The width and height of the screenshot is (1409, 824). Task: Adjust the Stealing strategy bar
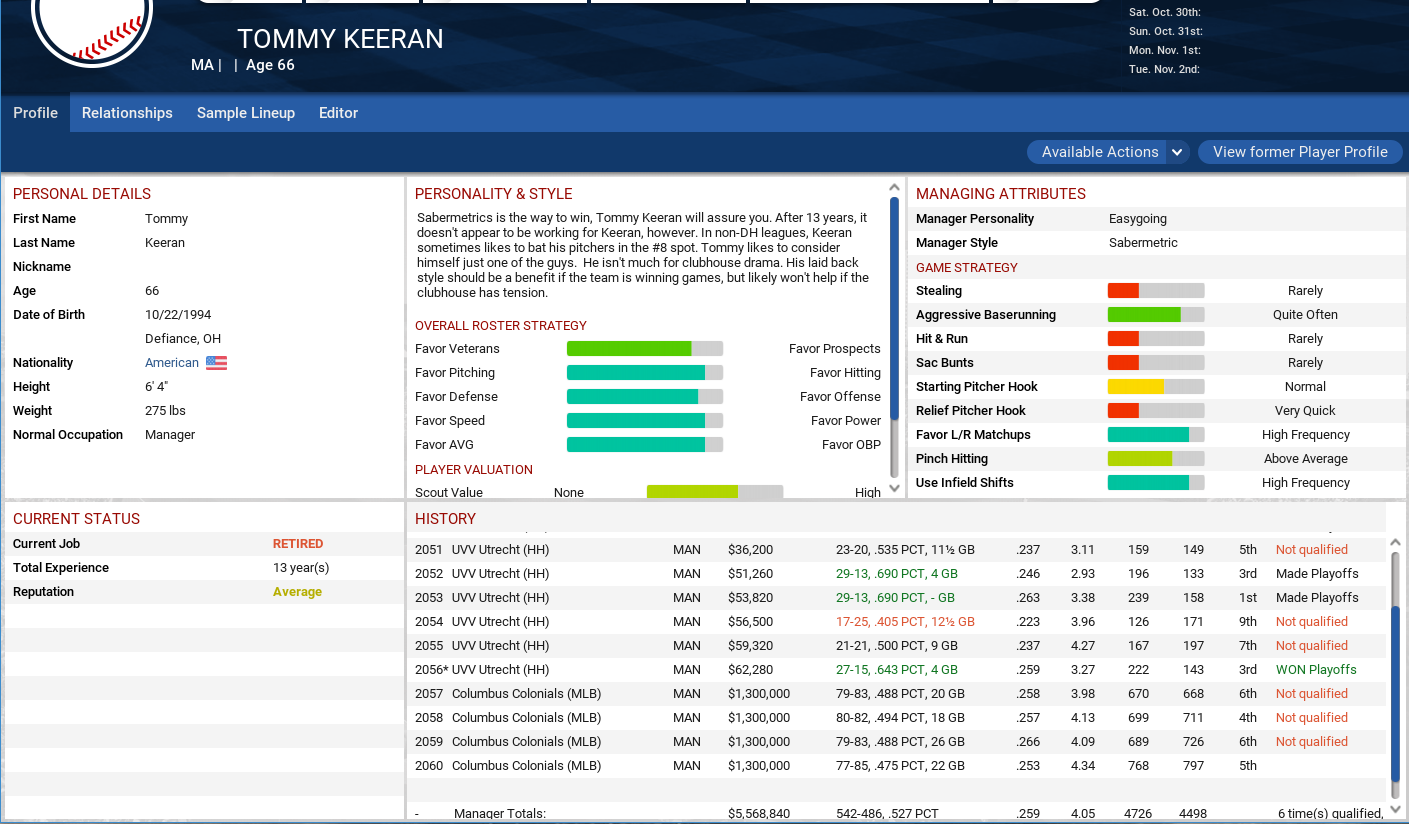pyautogui.click(x=1155, y=291)
